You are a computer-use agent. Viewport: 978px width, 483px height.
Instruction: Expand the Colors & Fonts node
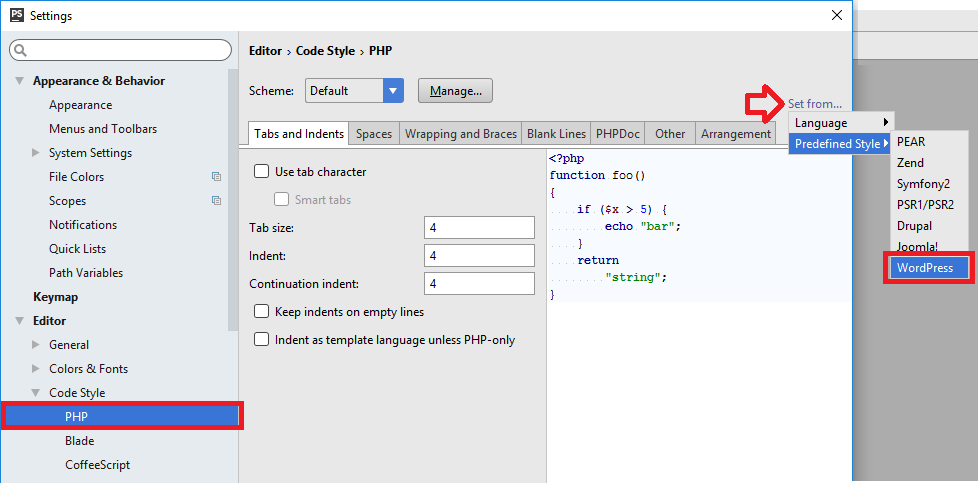coord(36,369)
